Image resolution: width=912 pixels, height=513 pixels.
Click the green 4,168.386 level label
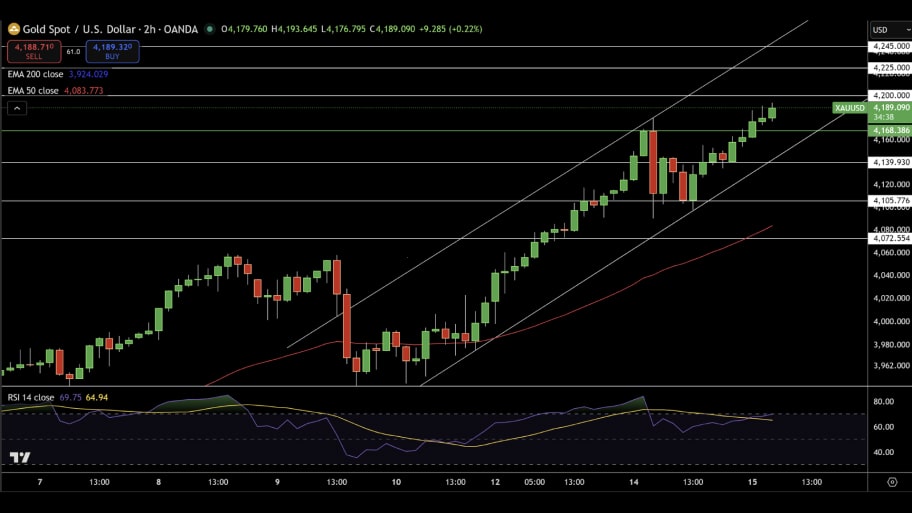pos(890,130)
